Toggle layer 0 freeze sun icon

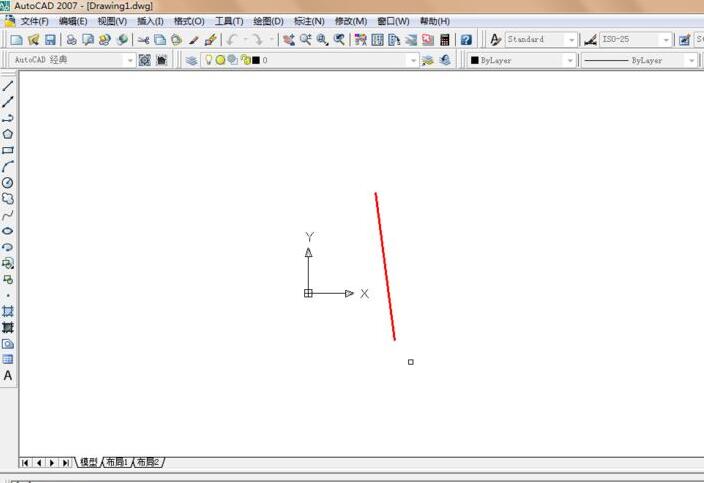220,60
